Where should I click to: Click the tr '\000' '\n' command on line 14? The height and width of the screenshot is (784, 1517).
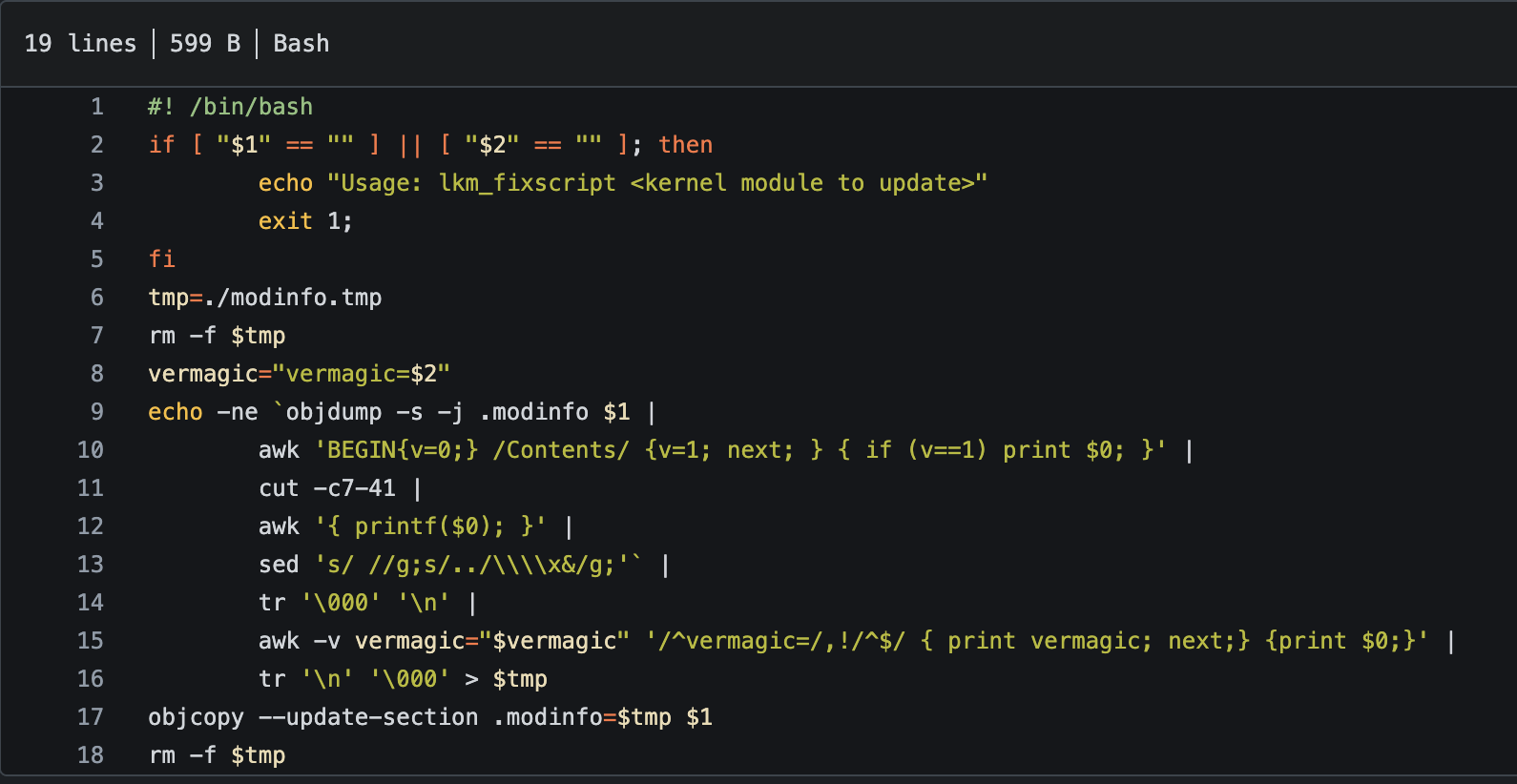(x=354, y=603)
